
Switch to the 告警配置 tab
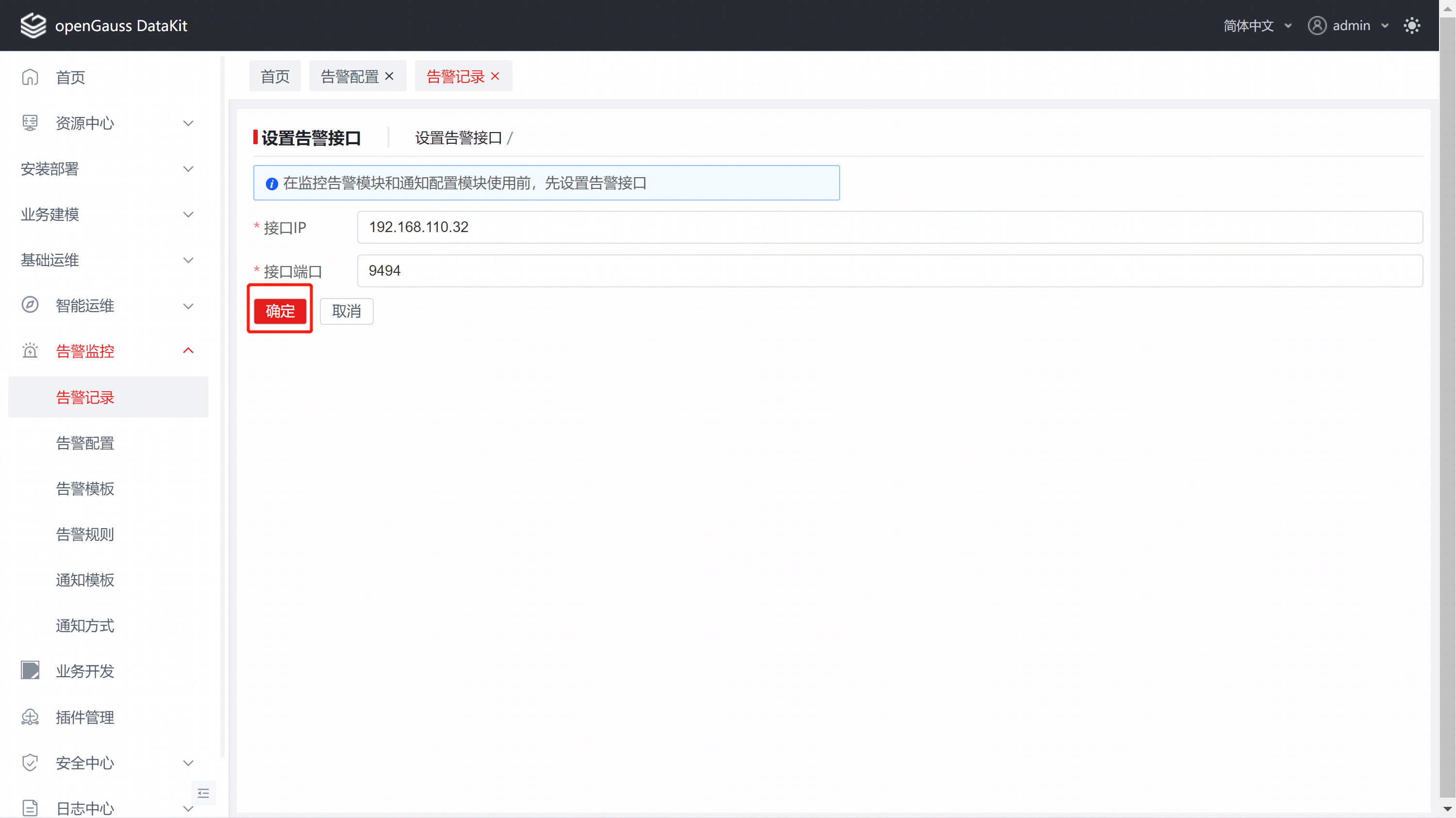pos(349,76)
